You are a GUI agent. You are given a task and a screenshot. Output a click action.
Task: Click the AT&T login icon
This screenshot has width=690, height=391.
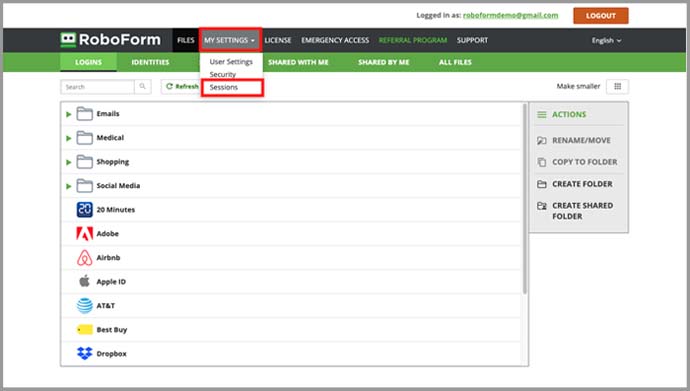[x=84, y=306]
